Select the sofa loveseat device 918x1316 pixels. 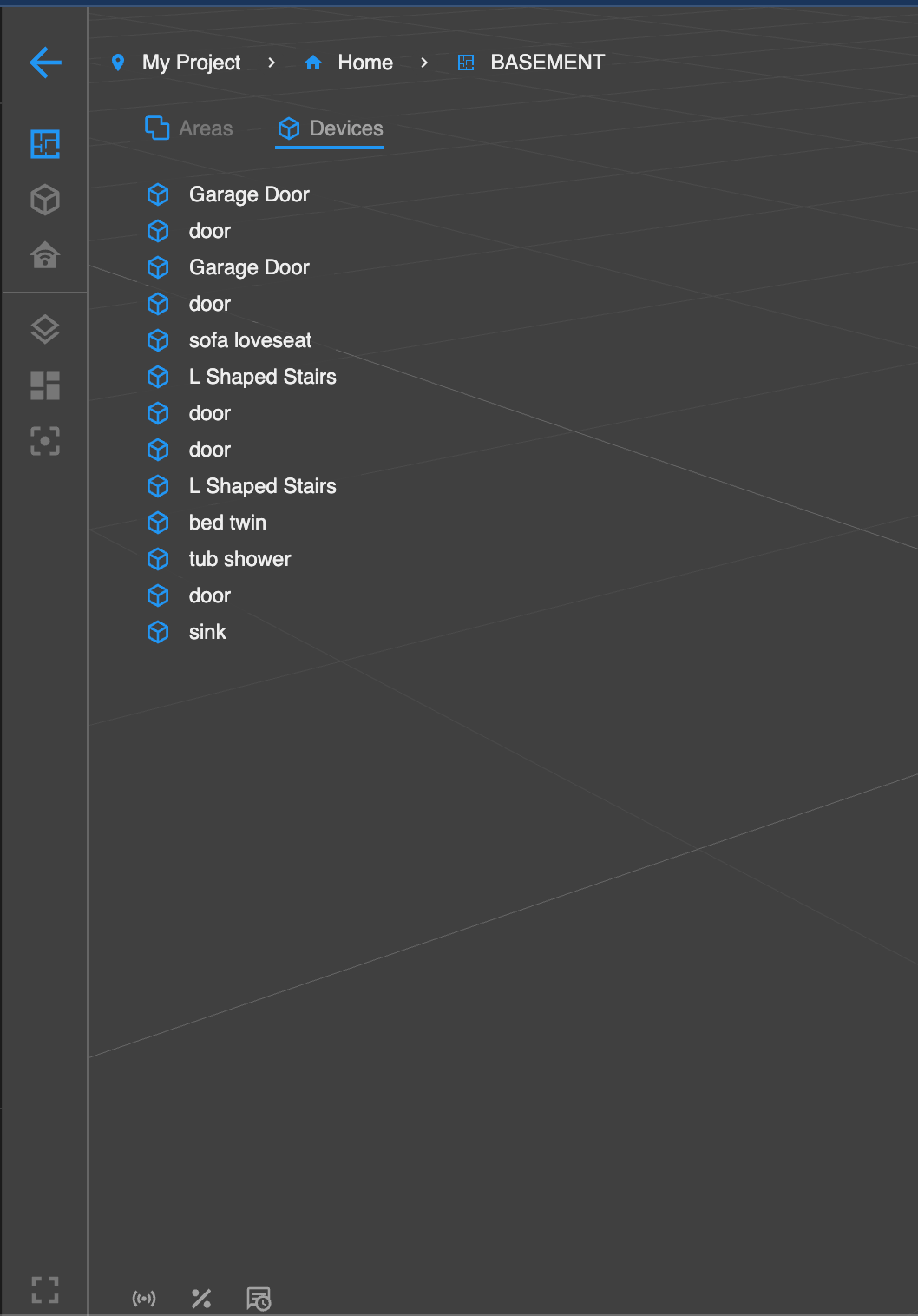click(x=250, y=340)
